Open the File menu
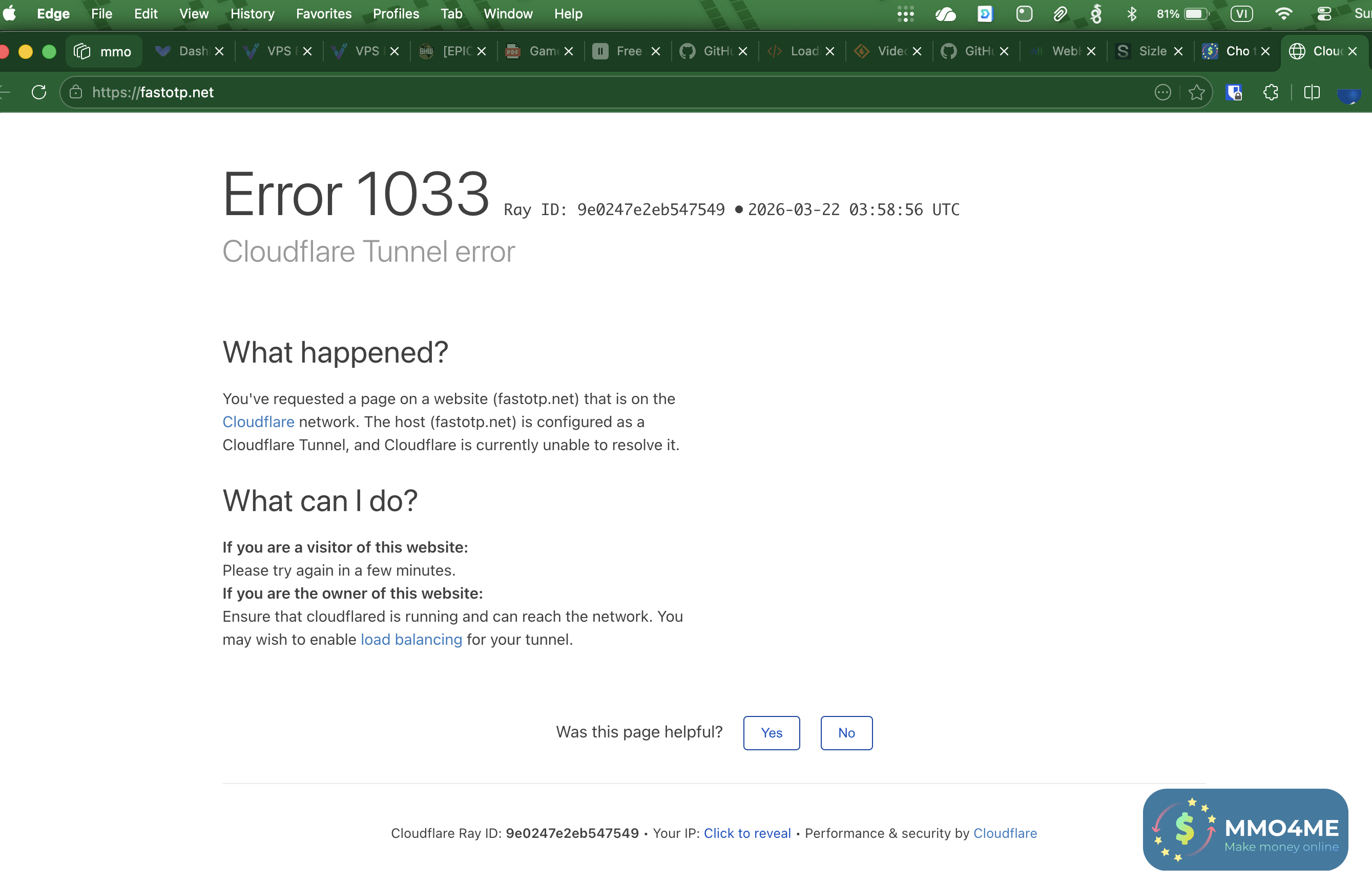This screenshot has width=1372, height=887. (101, 13)
